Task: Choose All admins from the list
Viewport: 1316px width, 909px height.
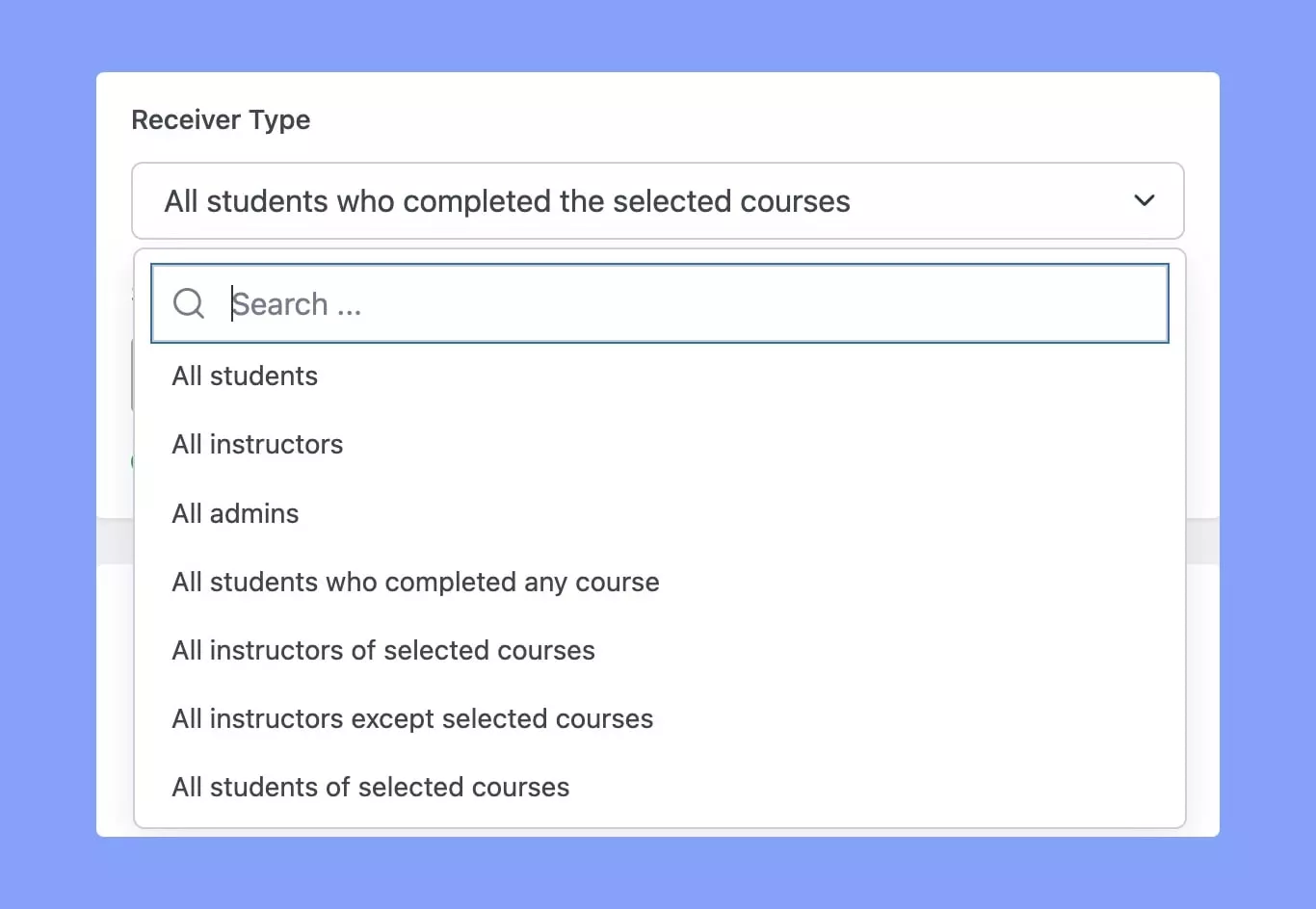Action: click(235, 513)
